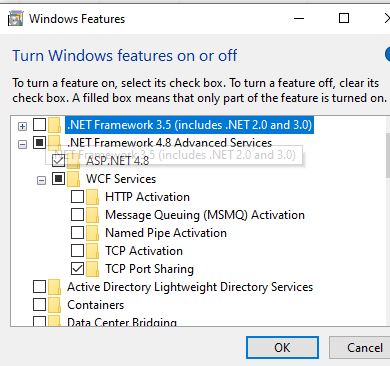Collapse the .NET Framework 4.8 Advanced Services node
The width and height of the screenshot is (390, 366).
tap(22, 144)
